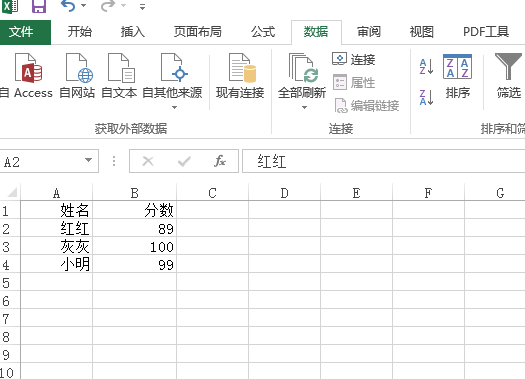Click the Select All corner triangle
This screenshot has height=379, width=525.
coord(11,193)
